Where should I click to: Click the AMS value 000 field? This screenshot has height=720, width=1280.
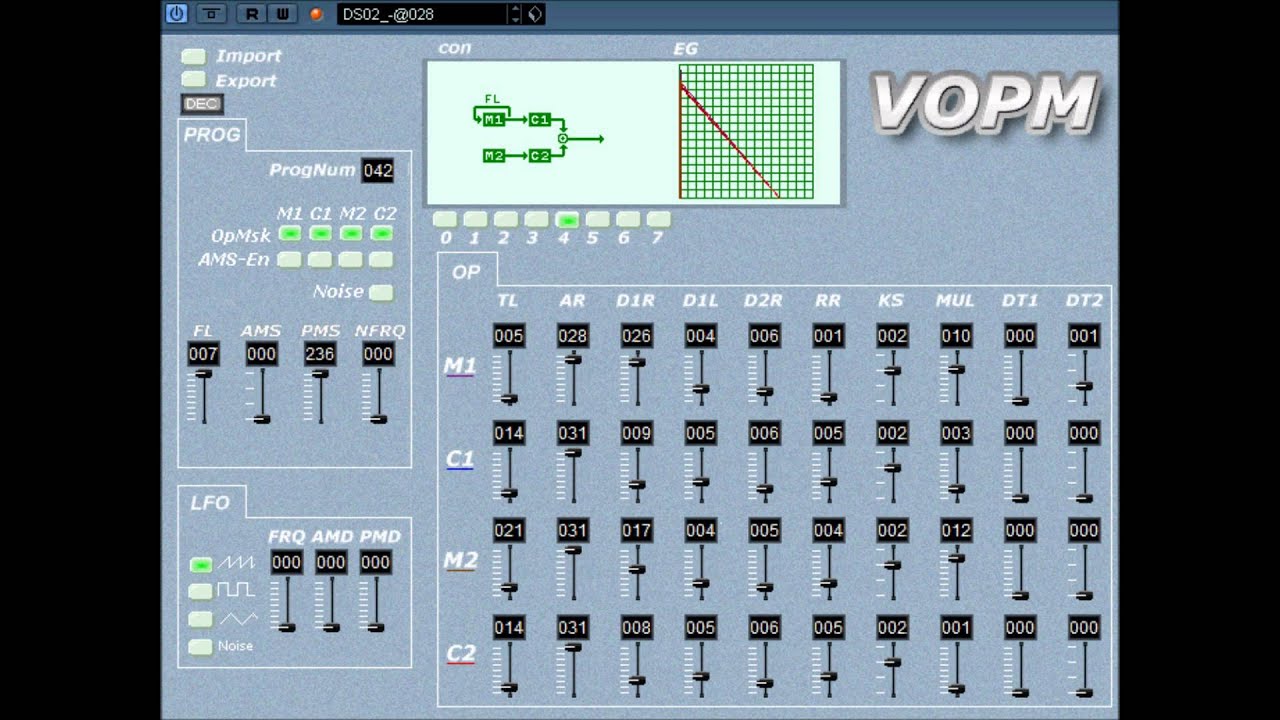[261, 354]
